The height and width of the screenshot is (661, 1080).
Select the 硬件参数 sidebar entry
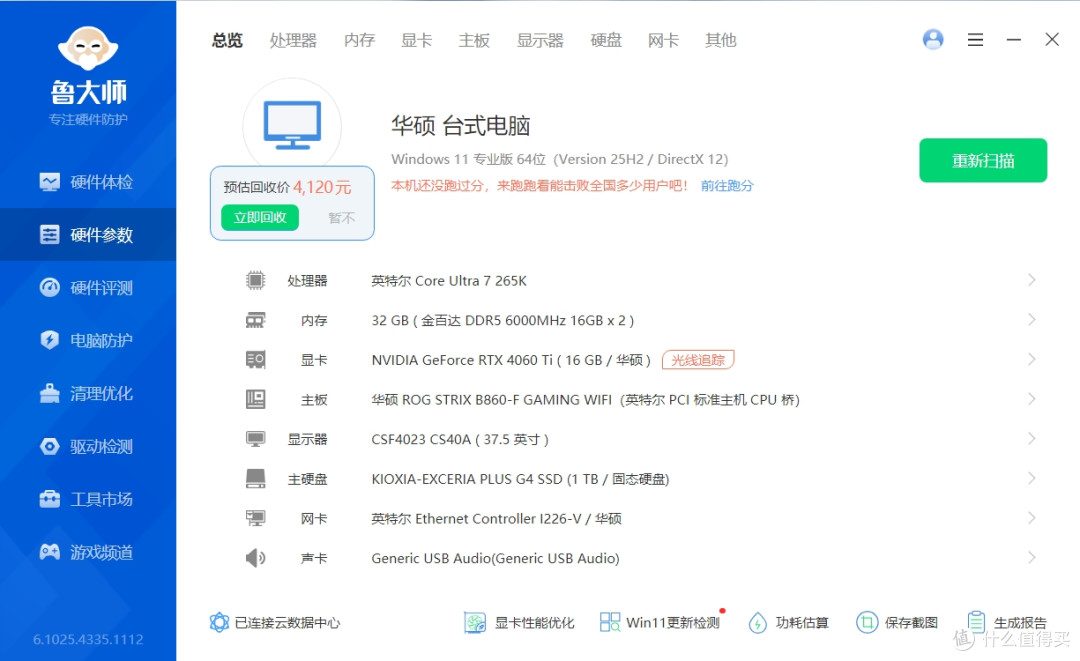tap(87, 235)
